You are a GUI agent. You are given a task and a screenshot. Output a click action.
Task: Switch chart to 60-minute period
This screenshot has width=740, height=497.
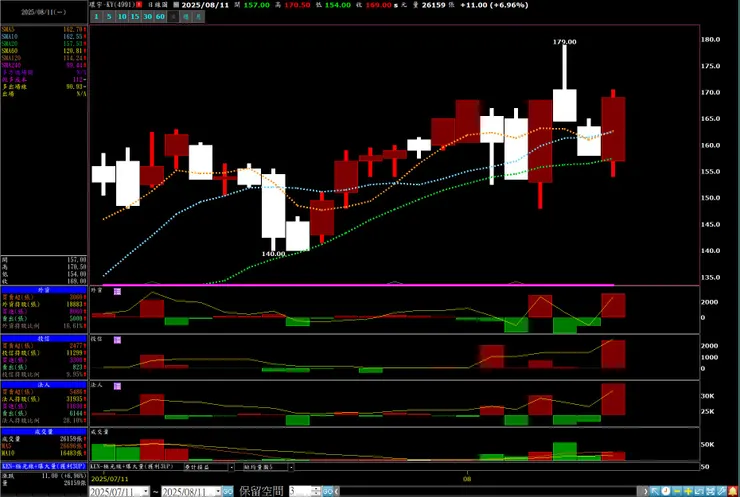point(160,17)
